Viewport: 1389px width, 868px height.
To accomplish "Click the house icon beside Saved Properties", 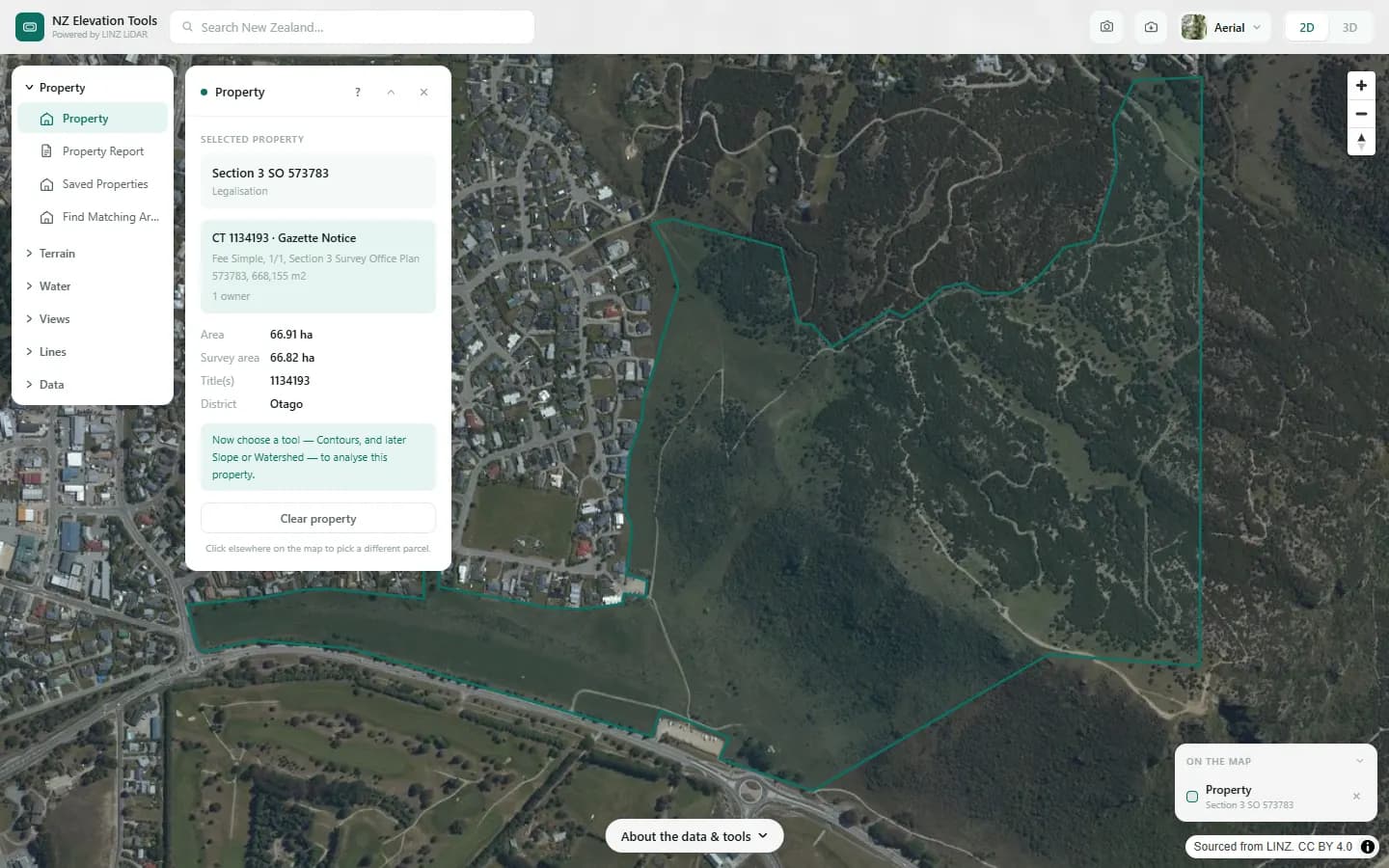I will (46, 184).
